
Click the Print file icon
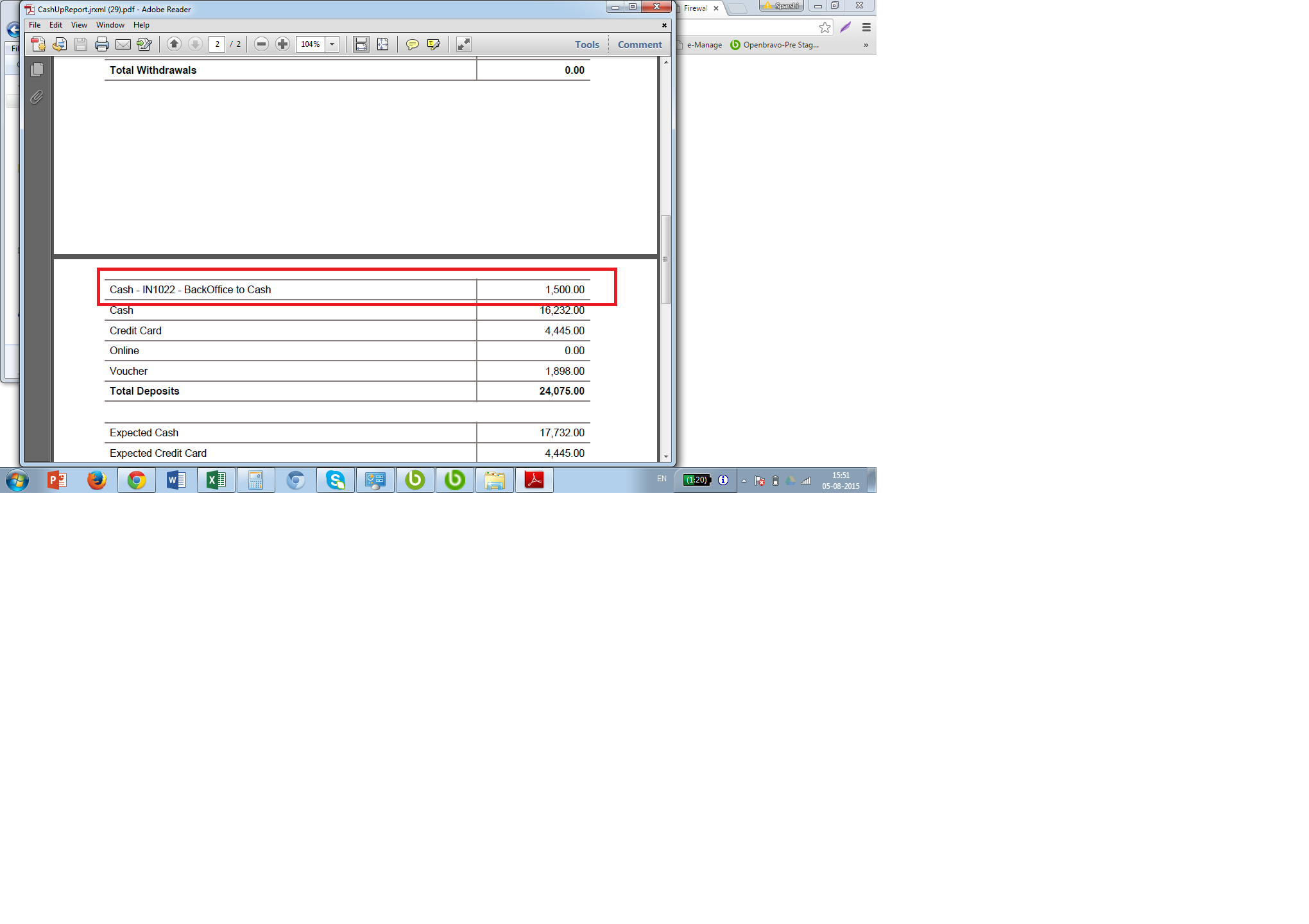101,44
